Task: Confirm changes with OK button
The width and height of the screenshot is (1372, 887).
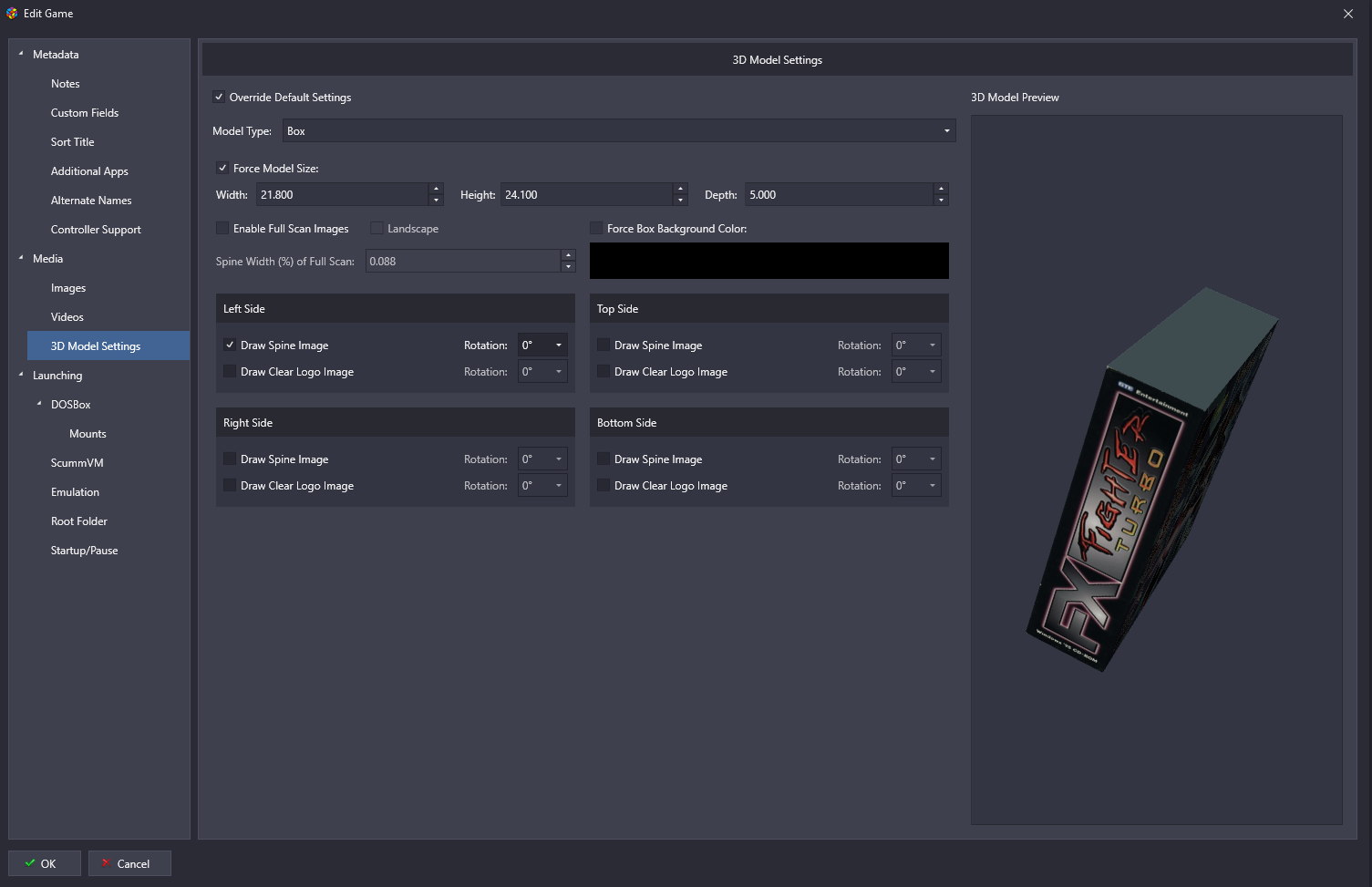Action: point(45,863)
